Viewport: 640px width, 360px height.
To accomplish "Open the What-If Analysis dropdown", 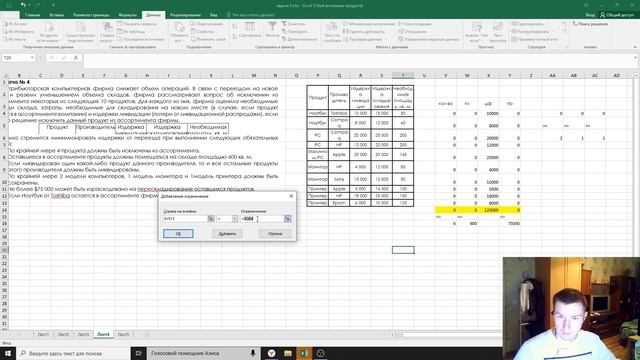I will (x=476, y=32).
